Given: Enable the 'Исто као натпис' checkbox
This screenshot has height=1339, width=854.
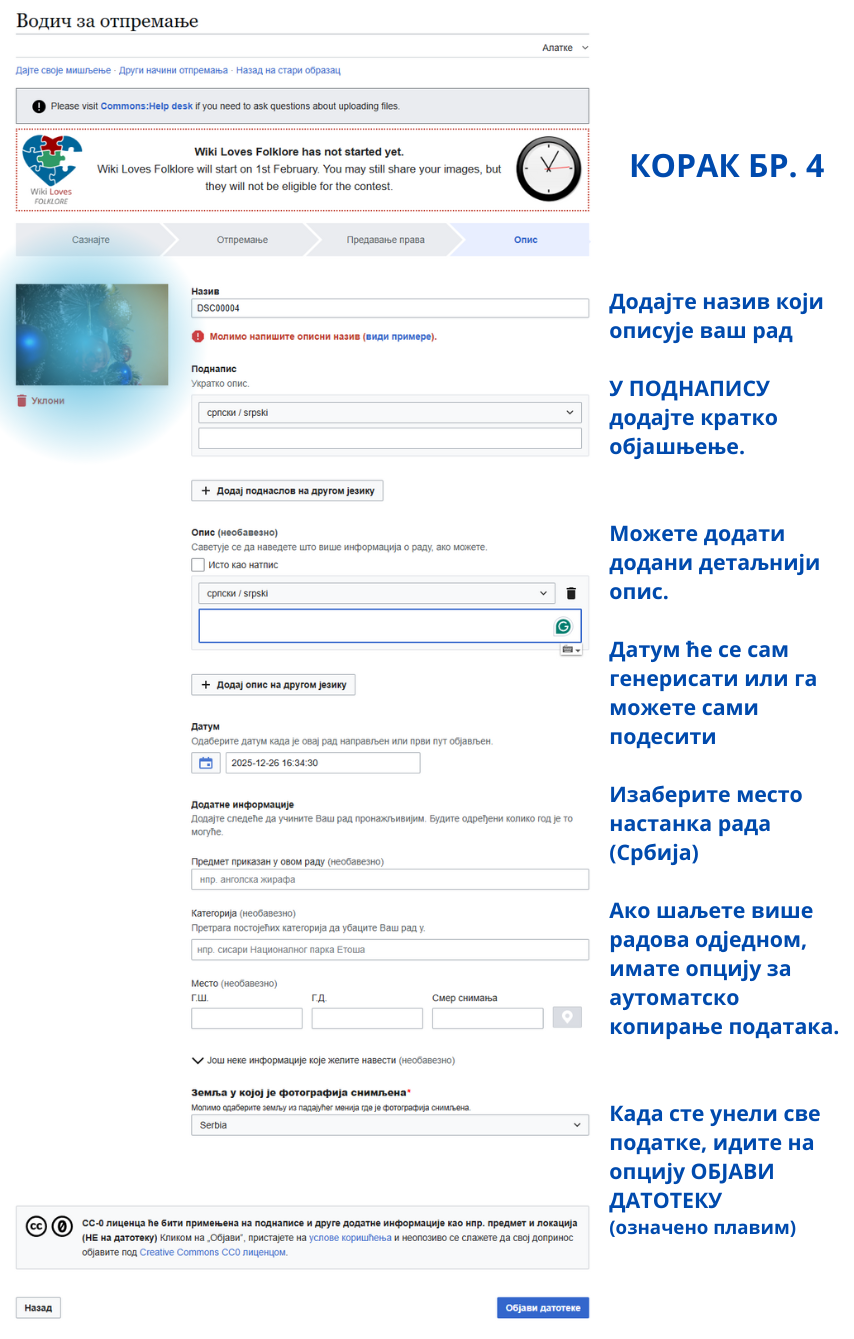Looking at the screenshot, I should click(x=198, y=565).
